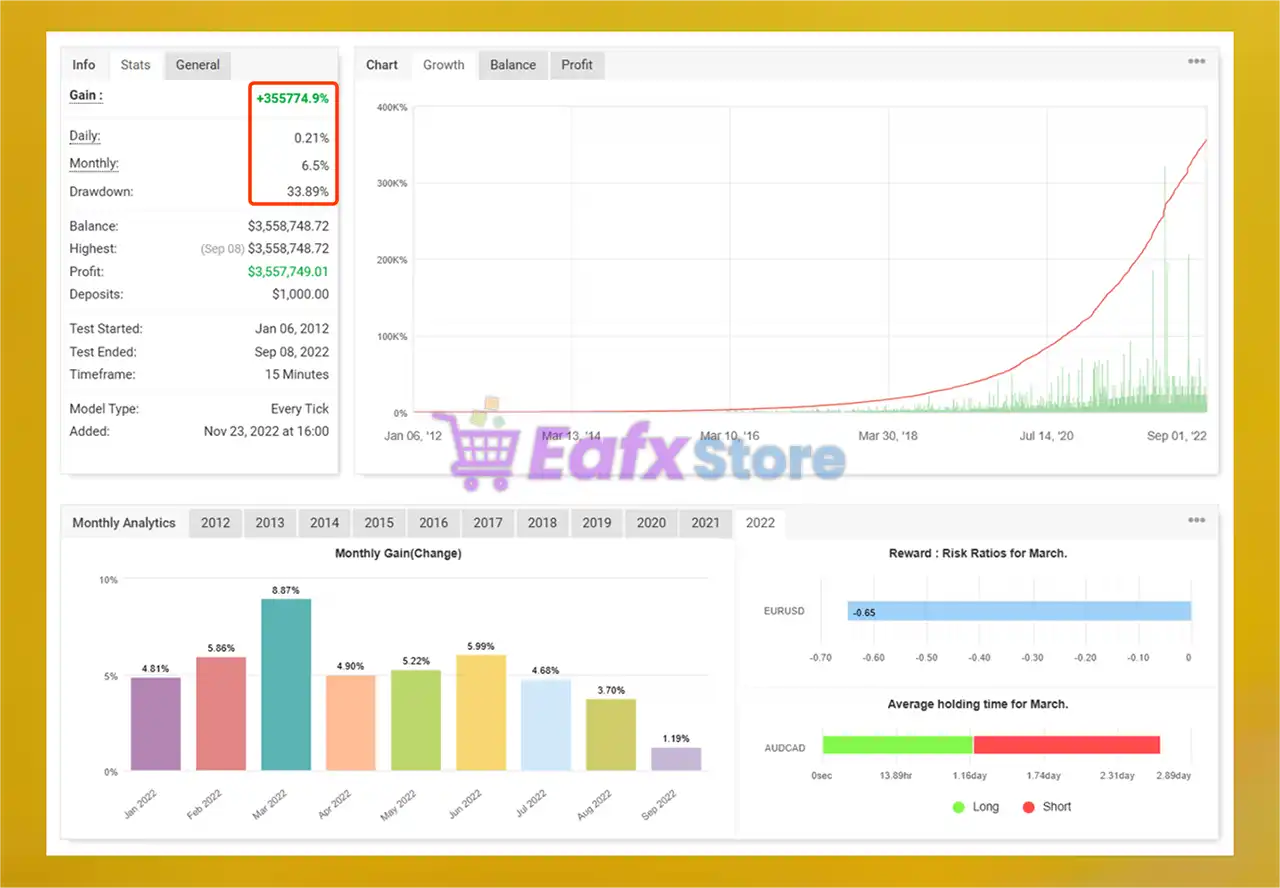Toggle the green Long legend marker
The image size is (1280, 888).
point(959,807)
